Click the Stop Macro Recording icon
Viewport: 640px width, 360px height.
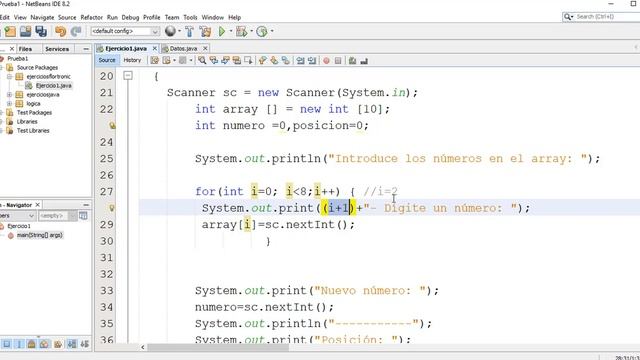point(338,61)
